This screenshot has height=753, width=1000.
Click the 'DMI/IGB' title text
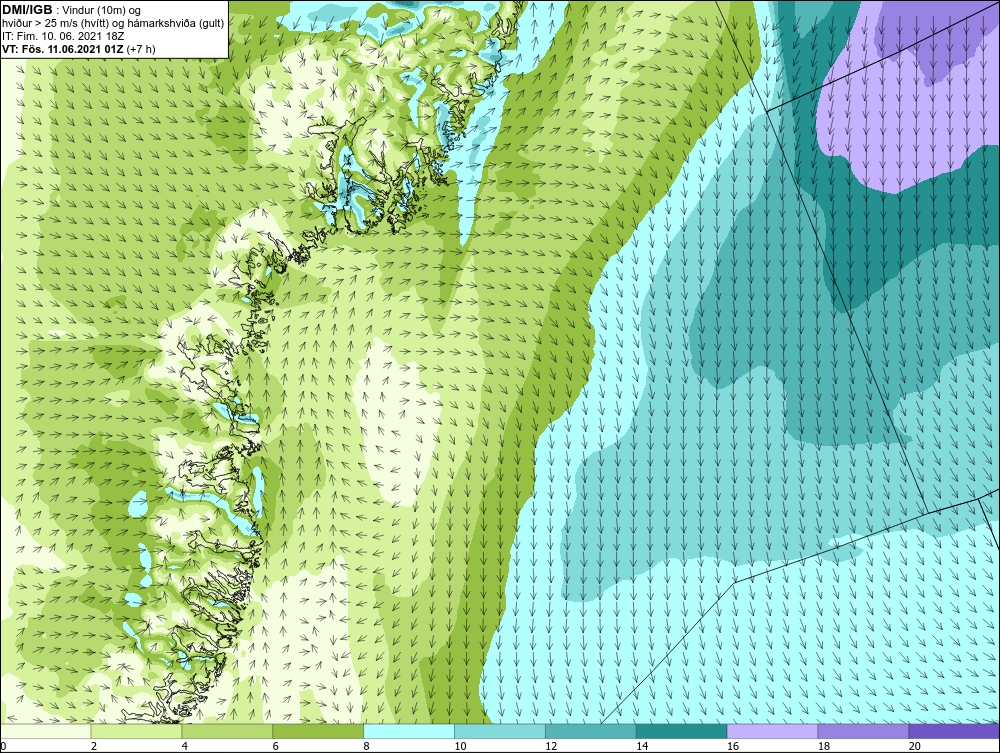pyautogui.click(x=28, y=10)
